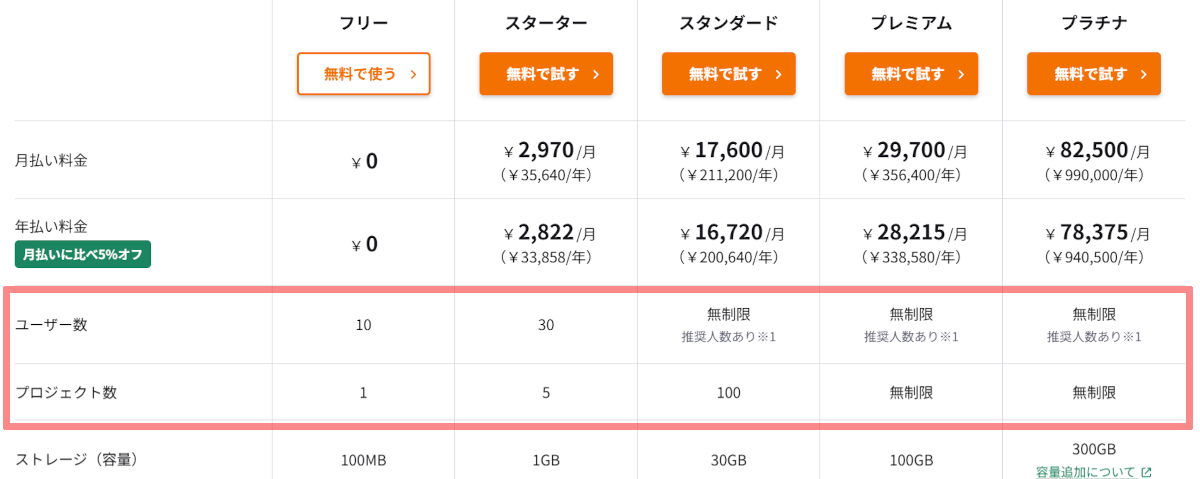Click プラチナ plan 無料で試す button
Image resolution: width=1200 pixels, height=479 pixels.
[1093, 74]
